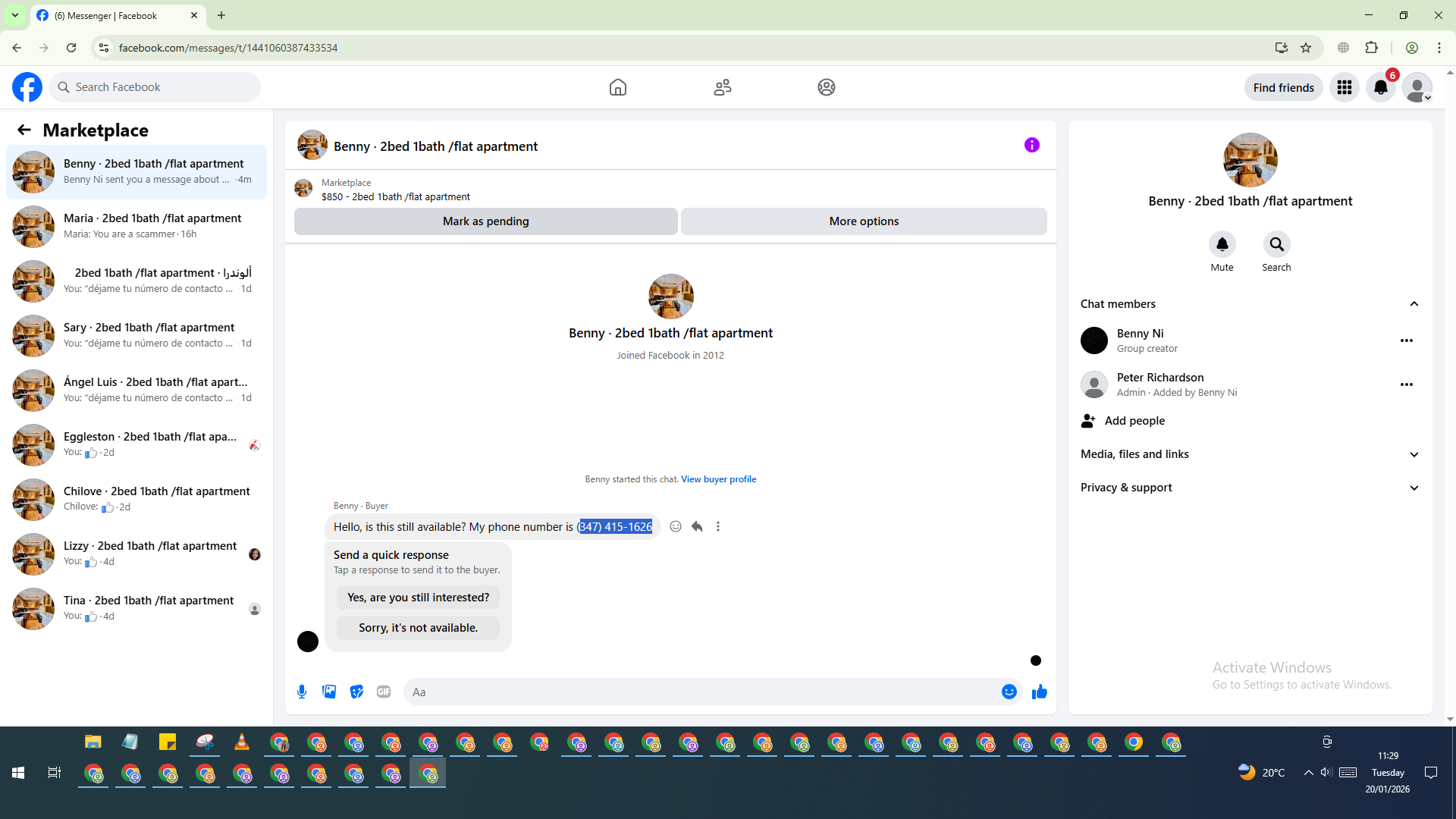Mark the listing as pending
This screenshot has height=819, width=1456.
pos(486,221)
